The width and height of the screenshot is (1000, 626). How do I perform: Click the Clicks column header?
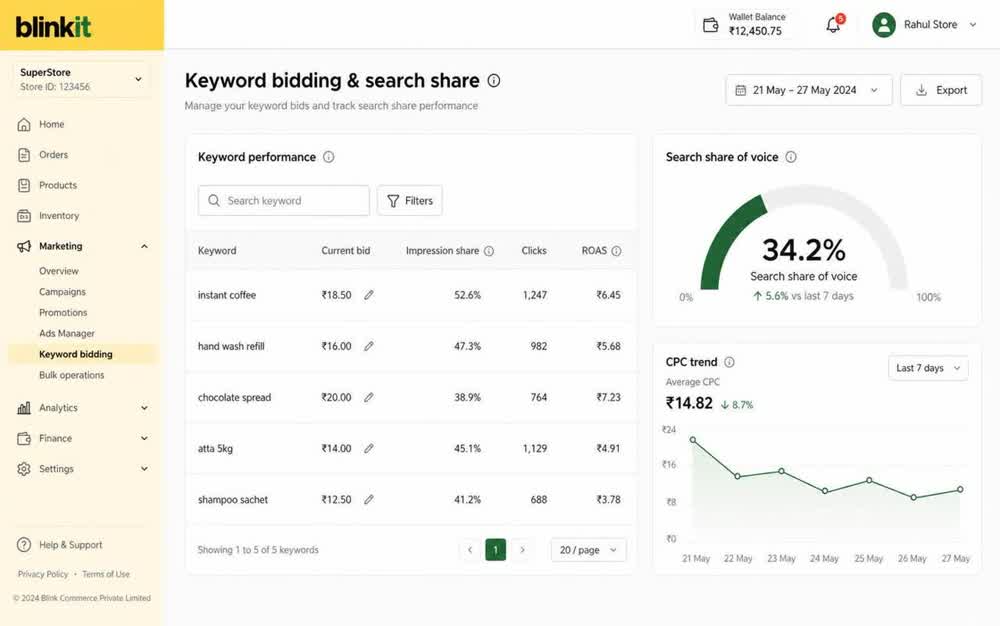point(534,251)
